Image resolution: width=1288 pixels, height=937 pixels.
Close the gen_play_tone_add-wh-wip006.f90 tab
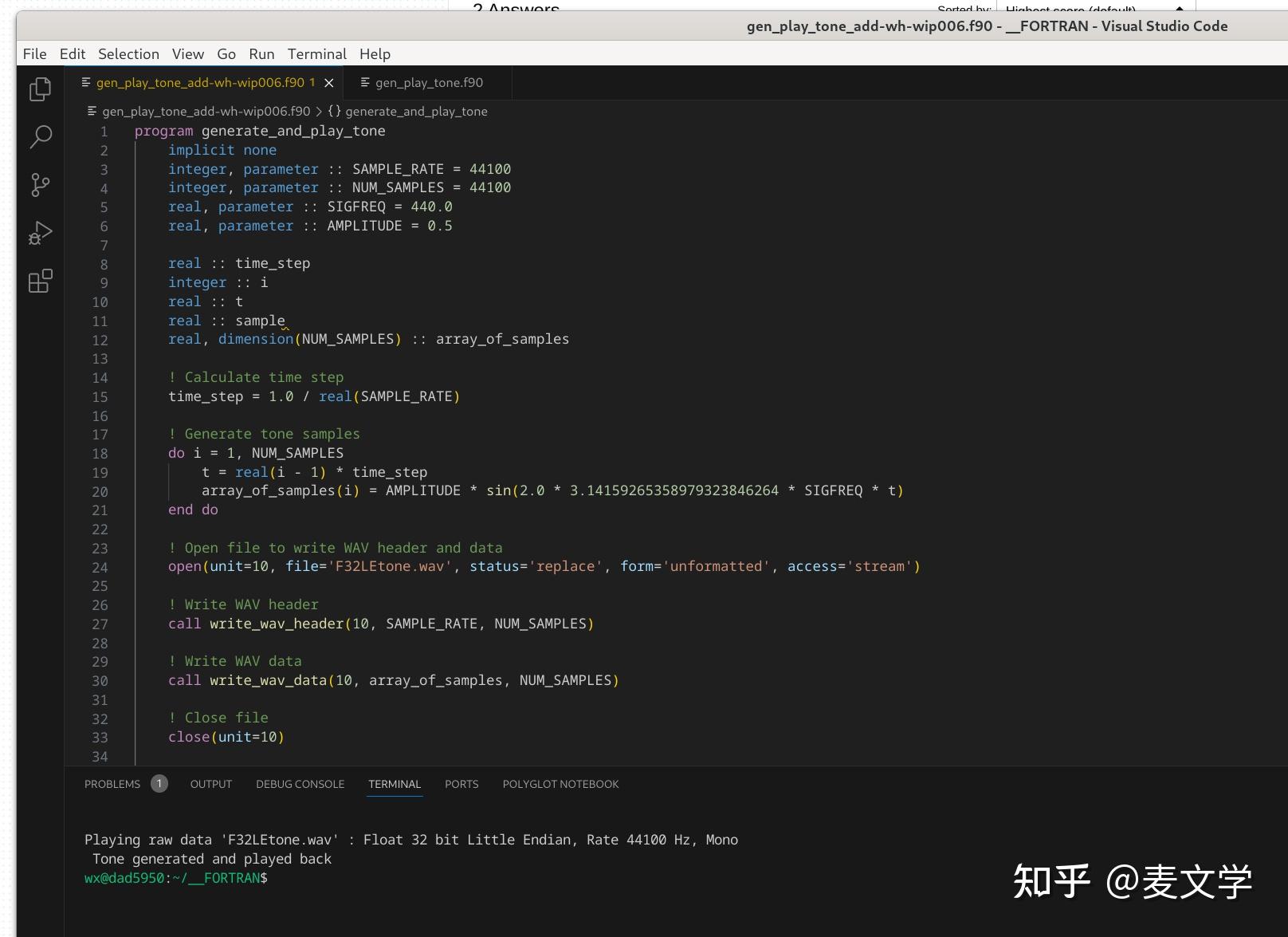tap(328, 82)
